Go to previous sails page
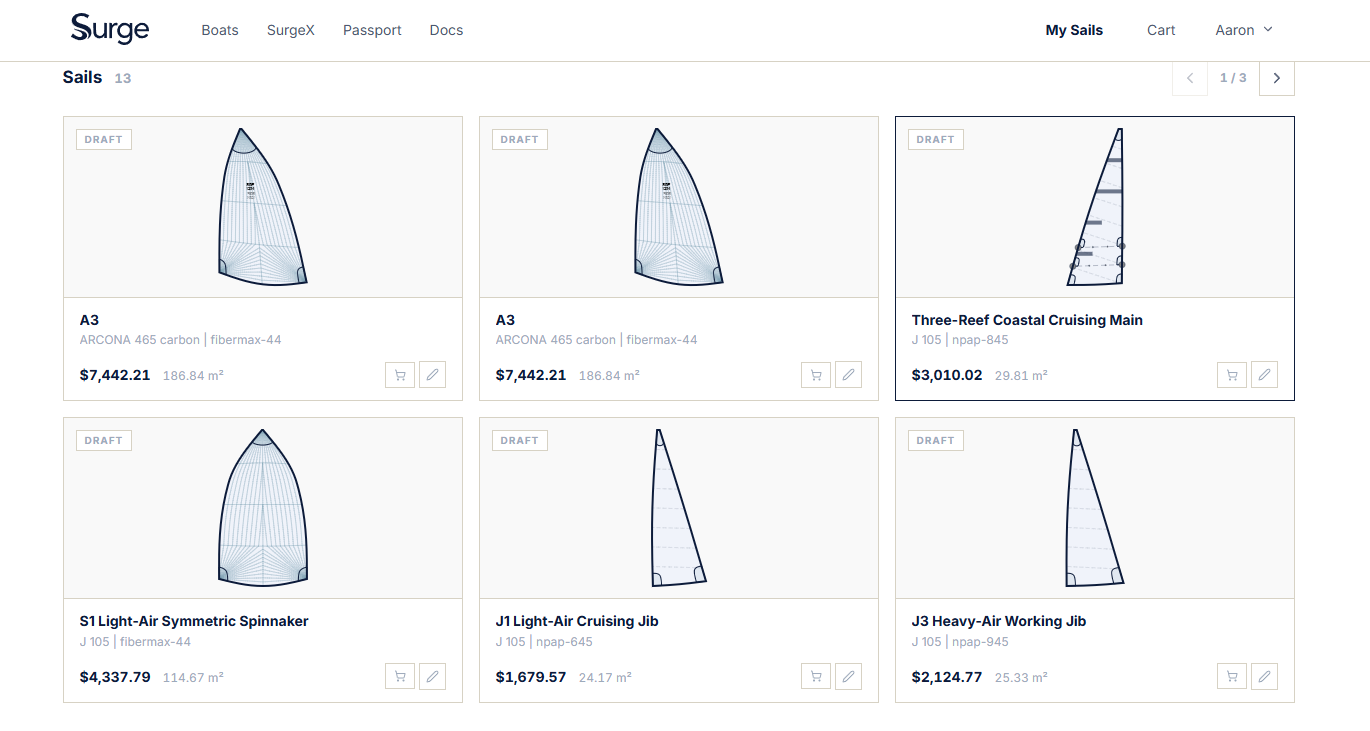This screenshot has height=731, width=1370. tap(1190, 78)
